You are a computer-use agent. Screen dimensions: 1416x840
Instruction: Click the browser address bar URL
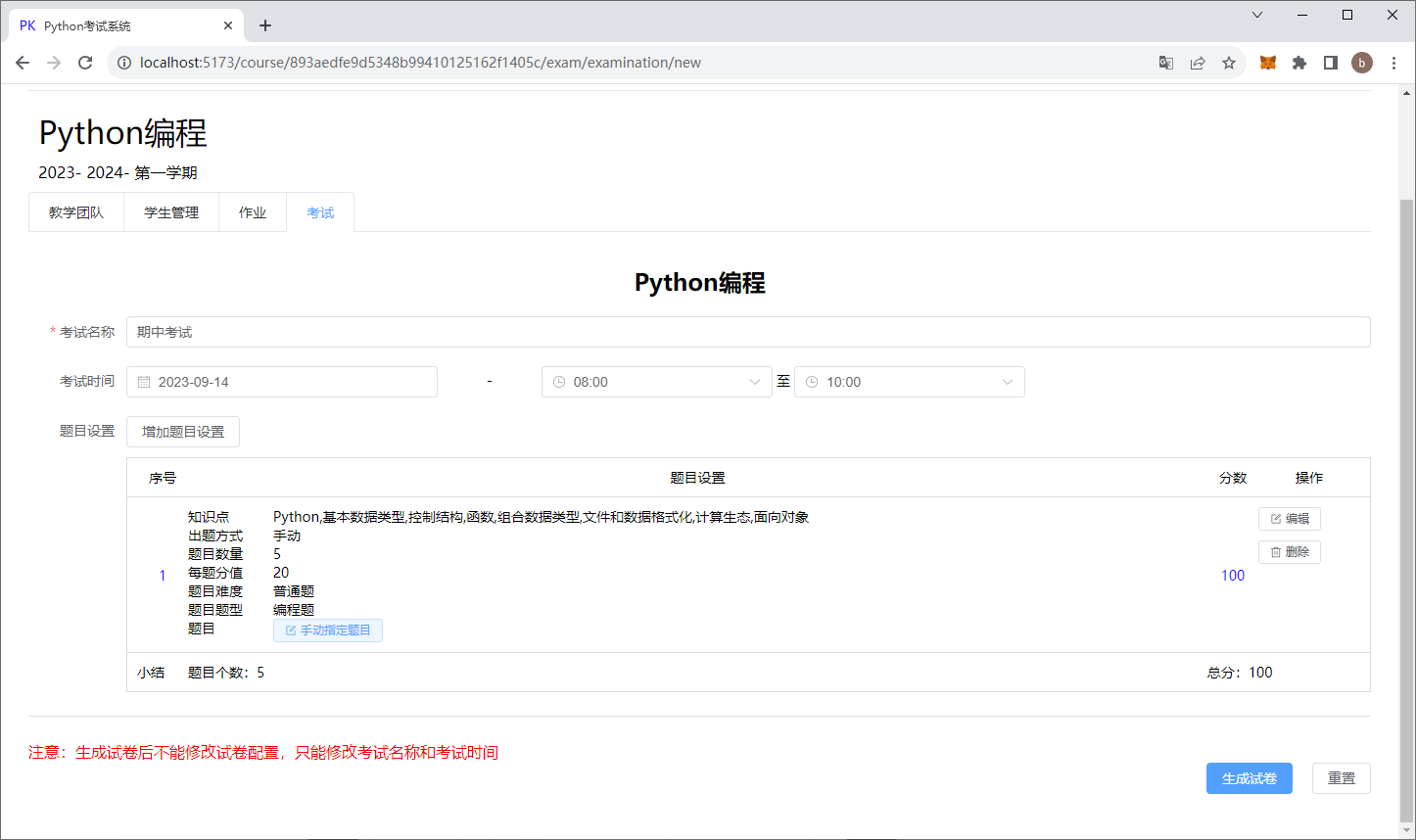tap(420, 63)
